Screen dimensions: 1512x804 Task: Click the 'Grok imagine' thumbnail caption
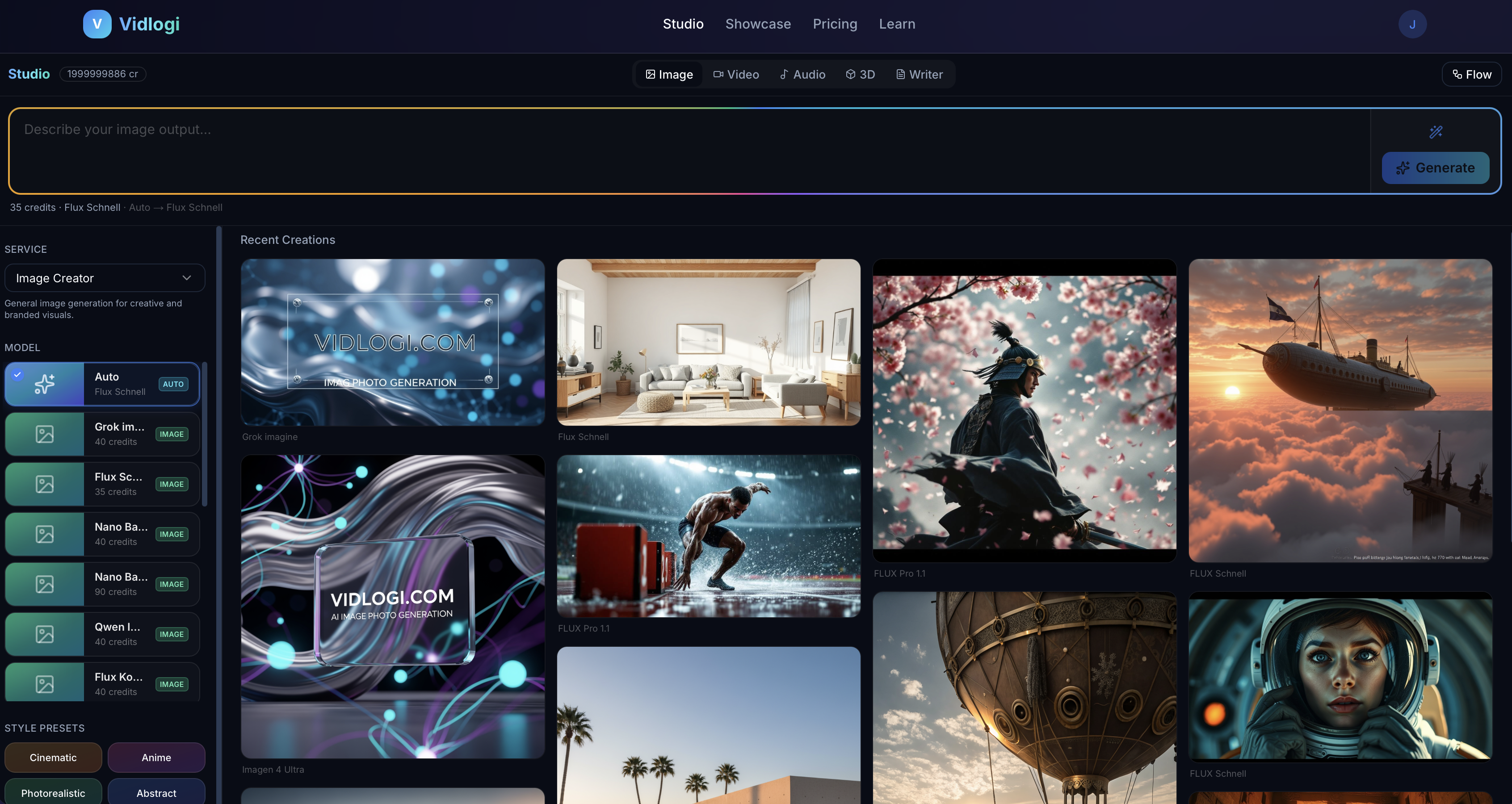tap(270, 437)
